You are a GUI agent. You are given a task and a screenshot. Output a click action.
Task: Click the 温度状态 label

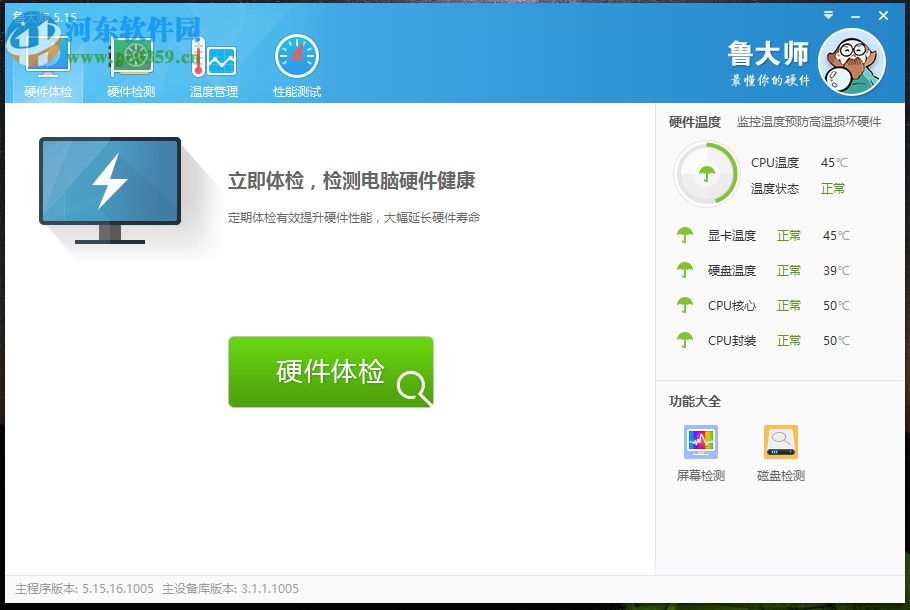tap(775, 189)
